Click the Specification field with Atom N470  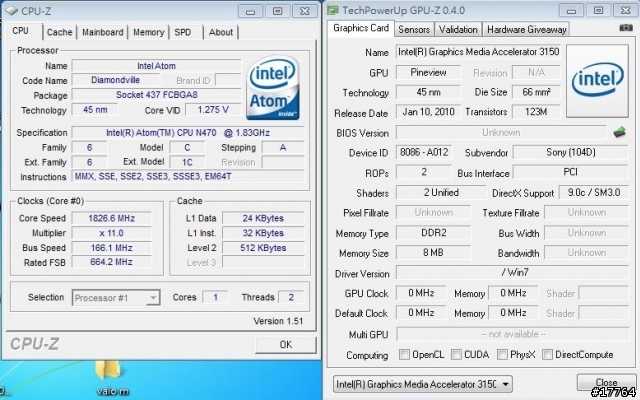pyautogui.click(x=188, y=133)
